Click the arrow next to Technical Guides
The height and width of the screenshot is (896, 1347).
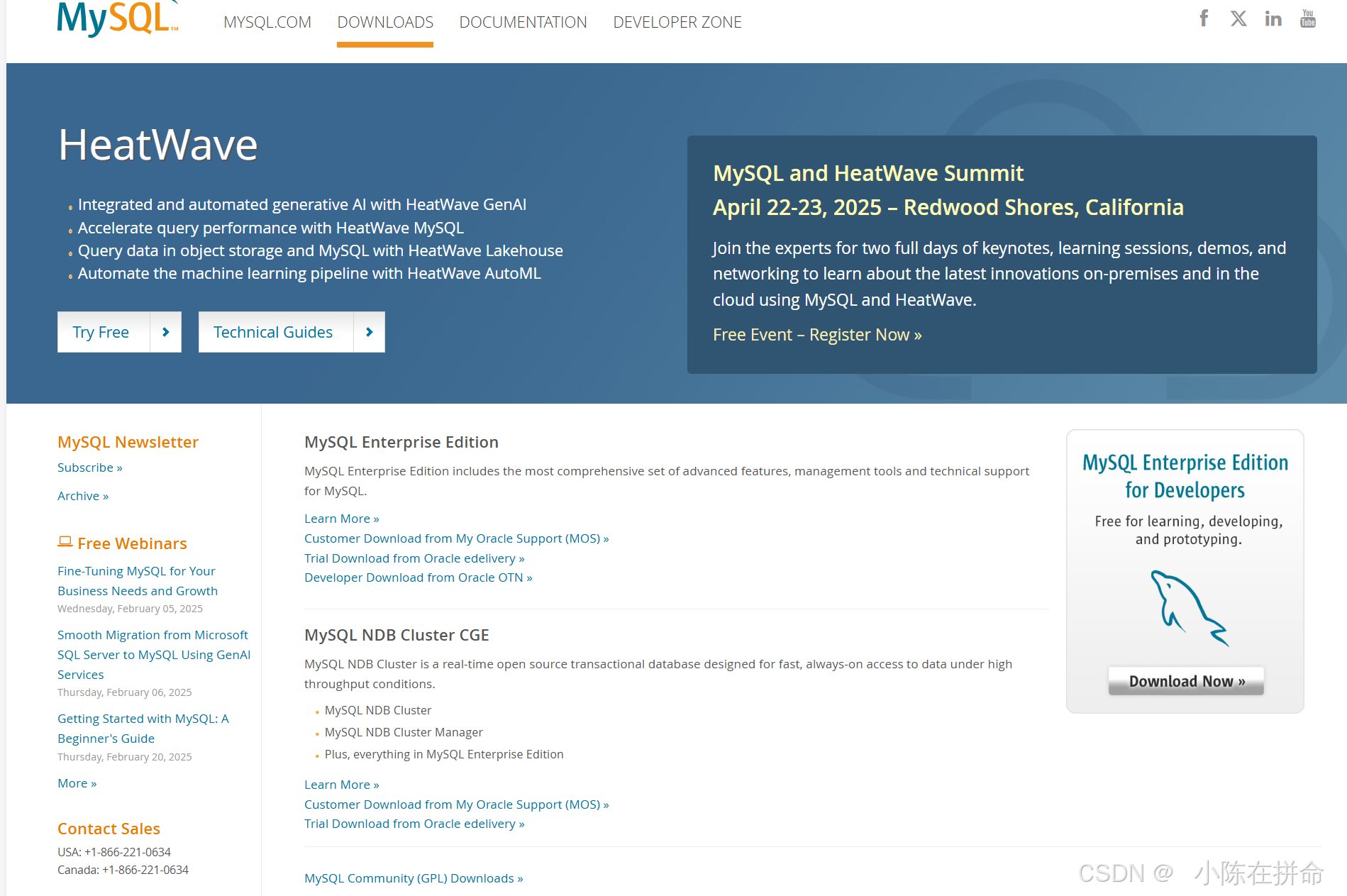[x=370, y=332]
